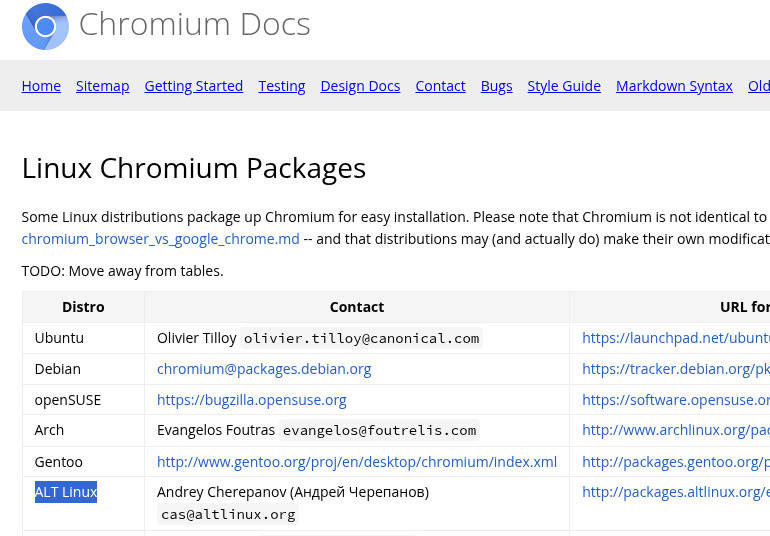Follow the launchpad.net Ubuntu URL link

675,338
